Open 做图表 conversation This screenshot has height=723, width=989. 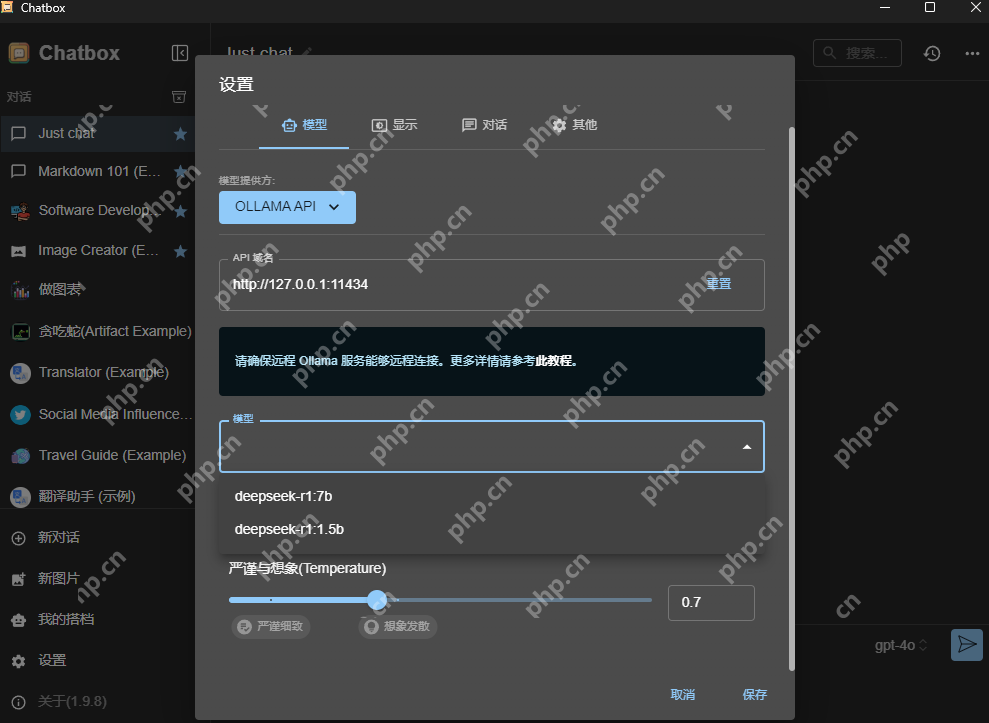click(x=98, y=290)
